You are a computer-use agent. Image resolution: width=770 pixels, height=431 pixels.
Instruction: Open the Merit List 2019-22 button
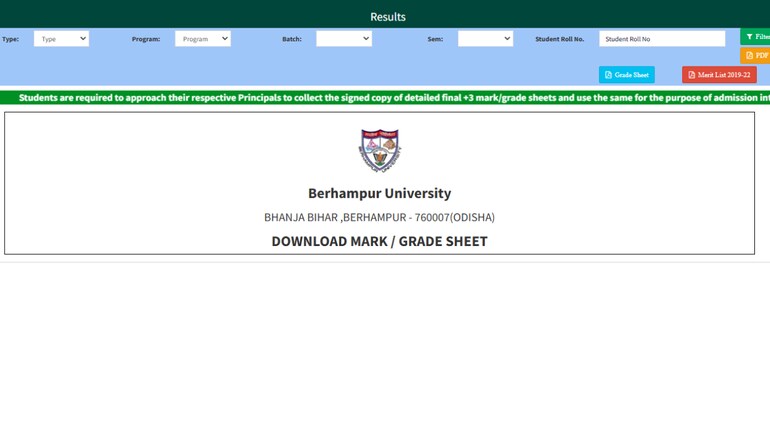pos(719,75)
